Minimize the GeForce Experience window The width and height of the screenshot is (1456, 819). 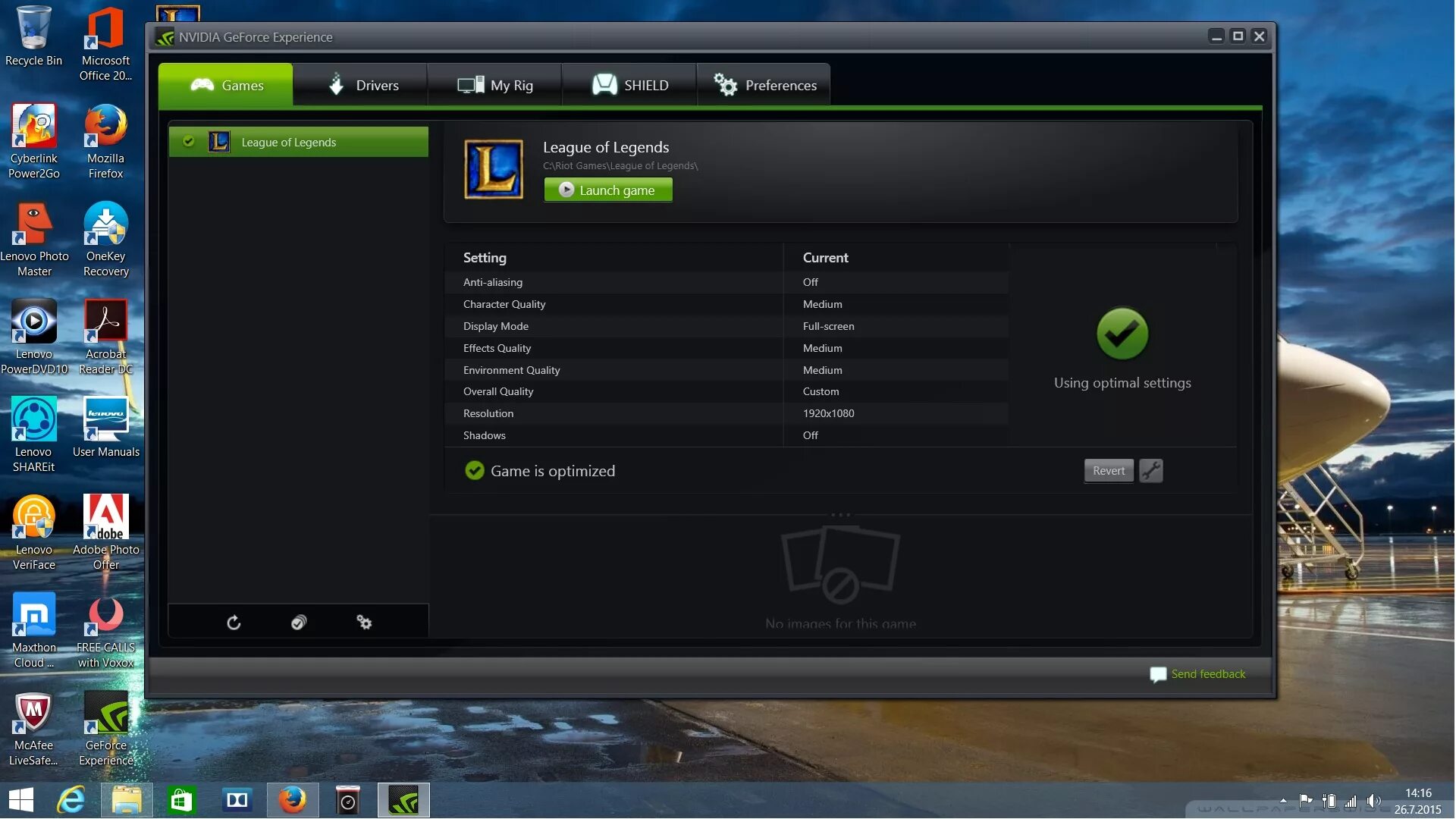1216,36
